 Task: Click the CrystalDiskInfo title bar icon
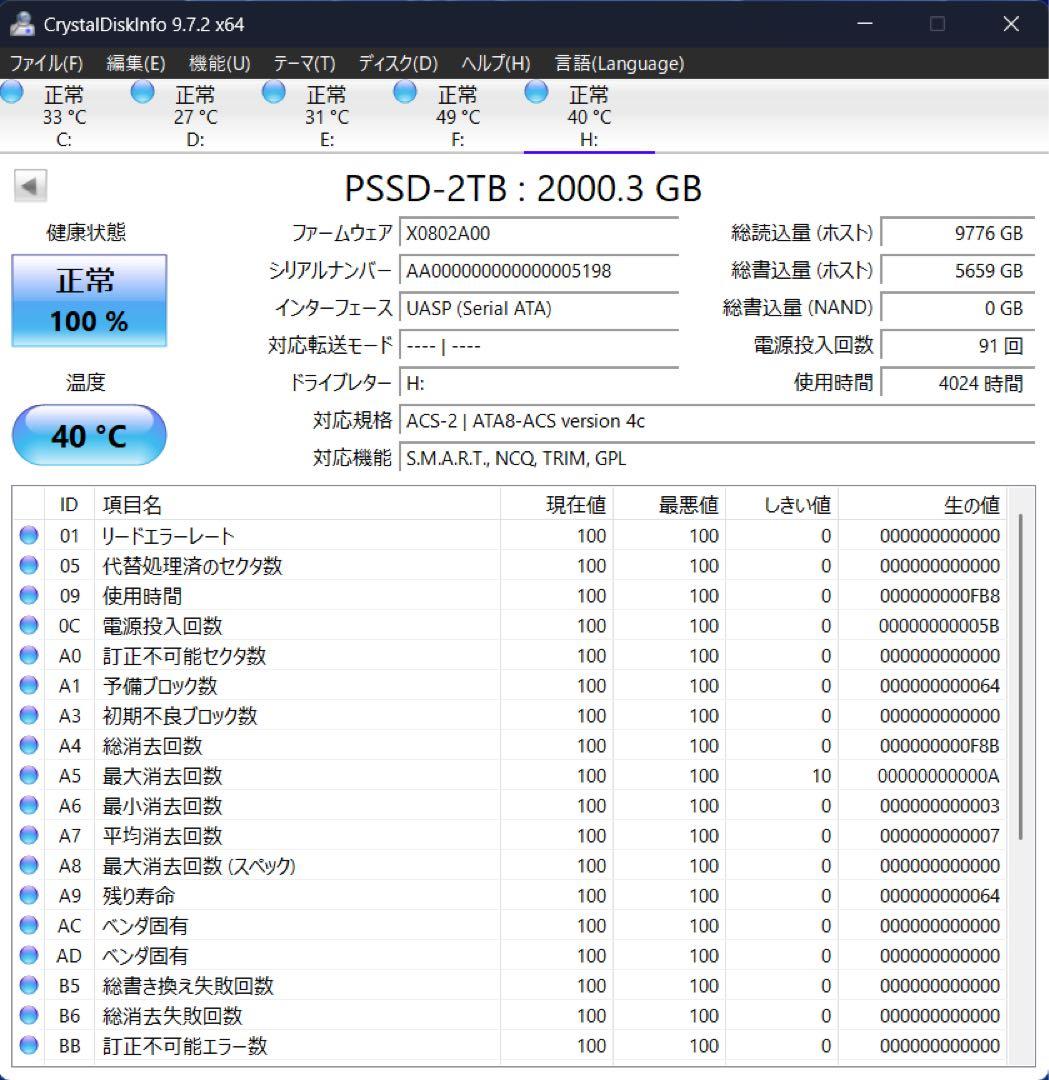(22, 23)
